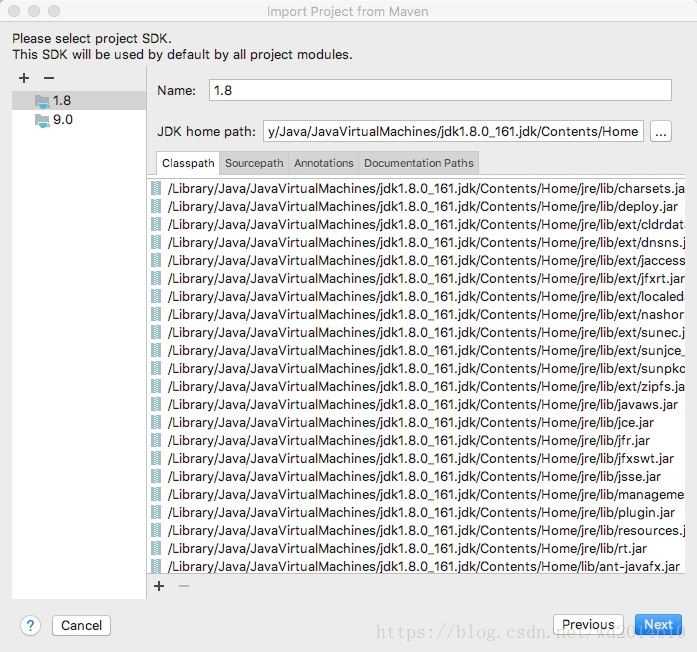Click the jar icon beside rt.jar

[156, 548]
